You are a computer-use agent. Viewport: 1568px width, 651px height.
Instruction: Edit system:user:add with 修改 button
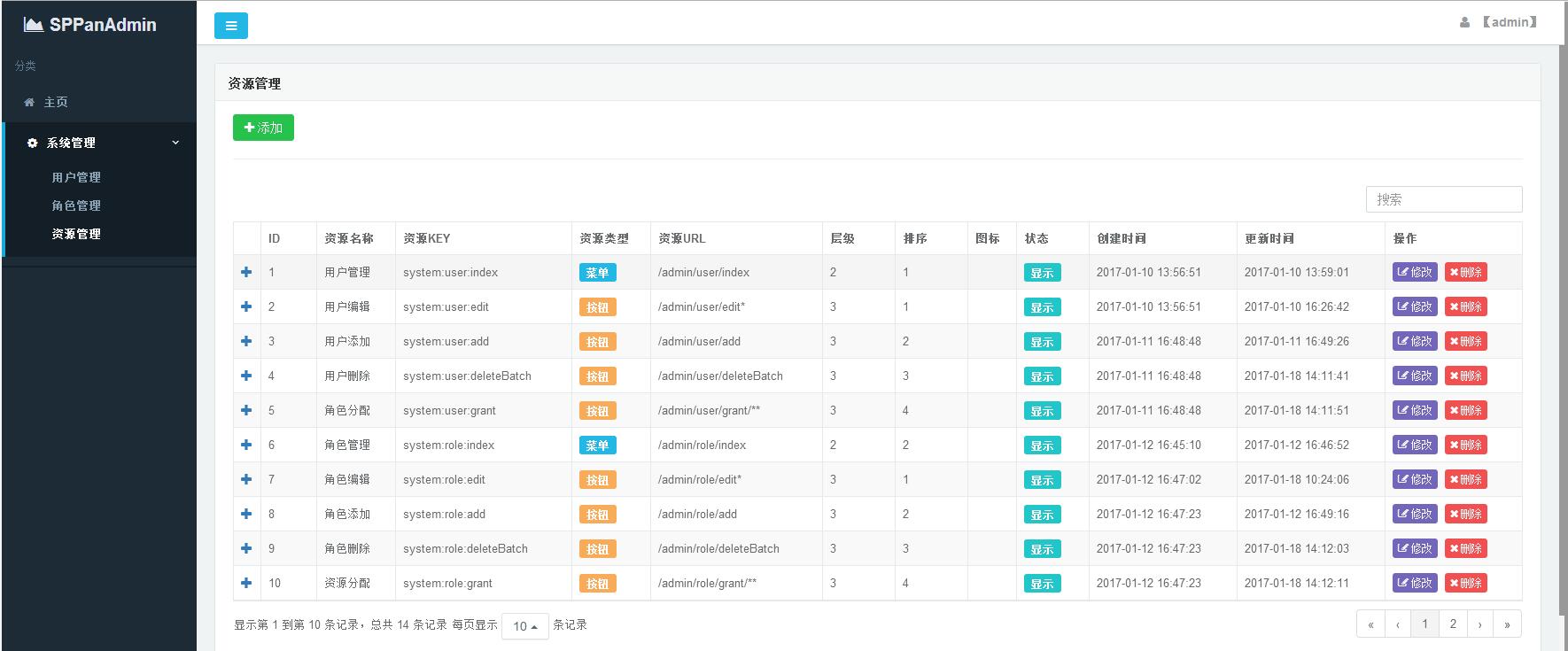click(1415, 341)
